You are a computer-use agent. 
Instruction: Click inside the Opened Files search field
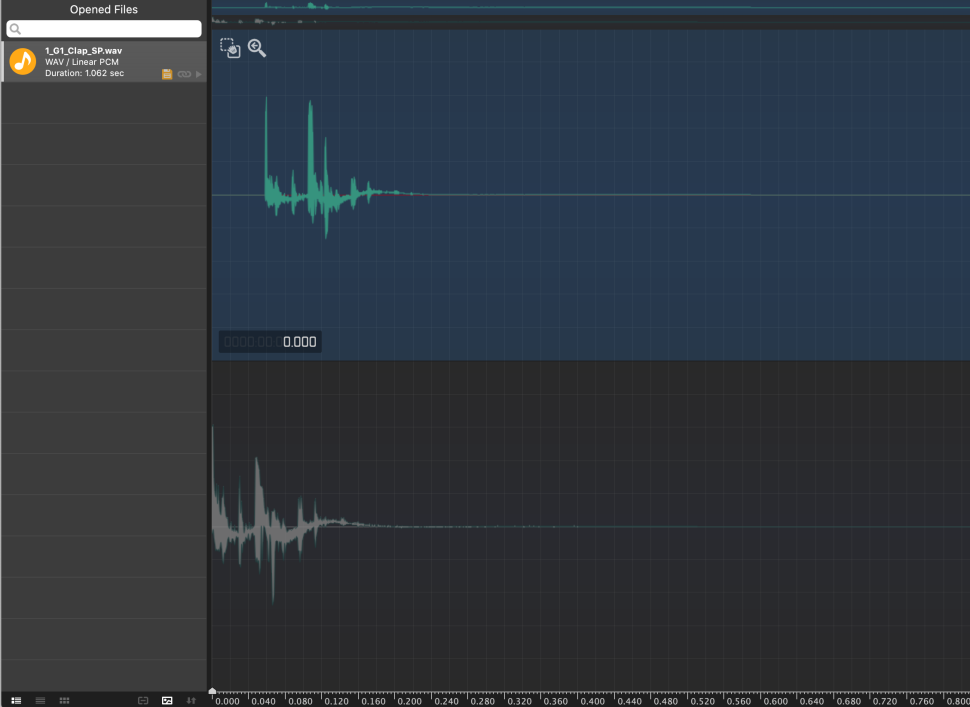point(104,29)
